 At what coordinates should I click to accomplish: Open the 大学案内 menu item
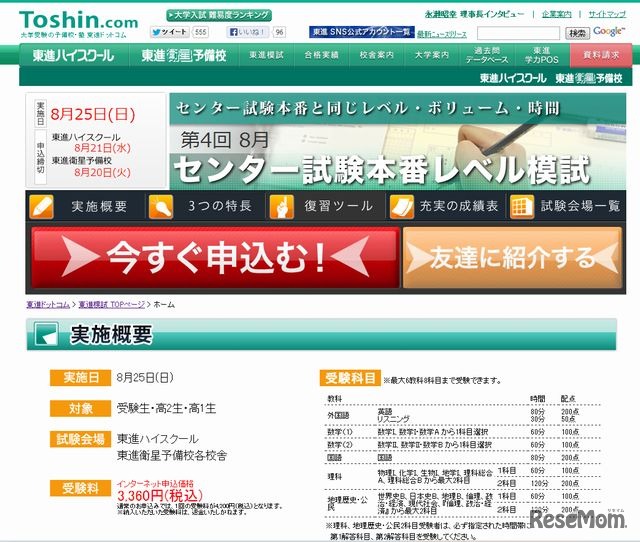432,55
